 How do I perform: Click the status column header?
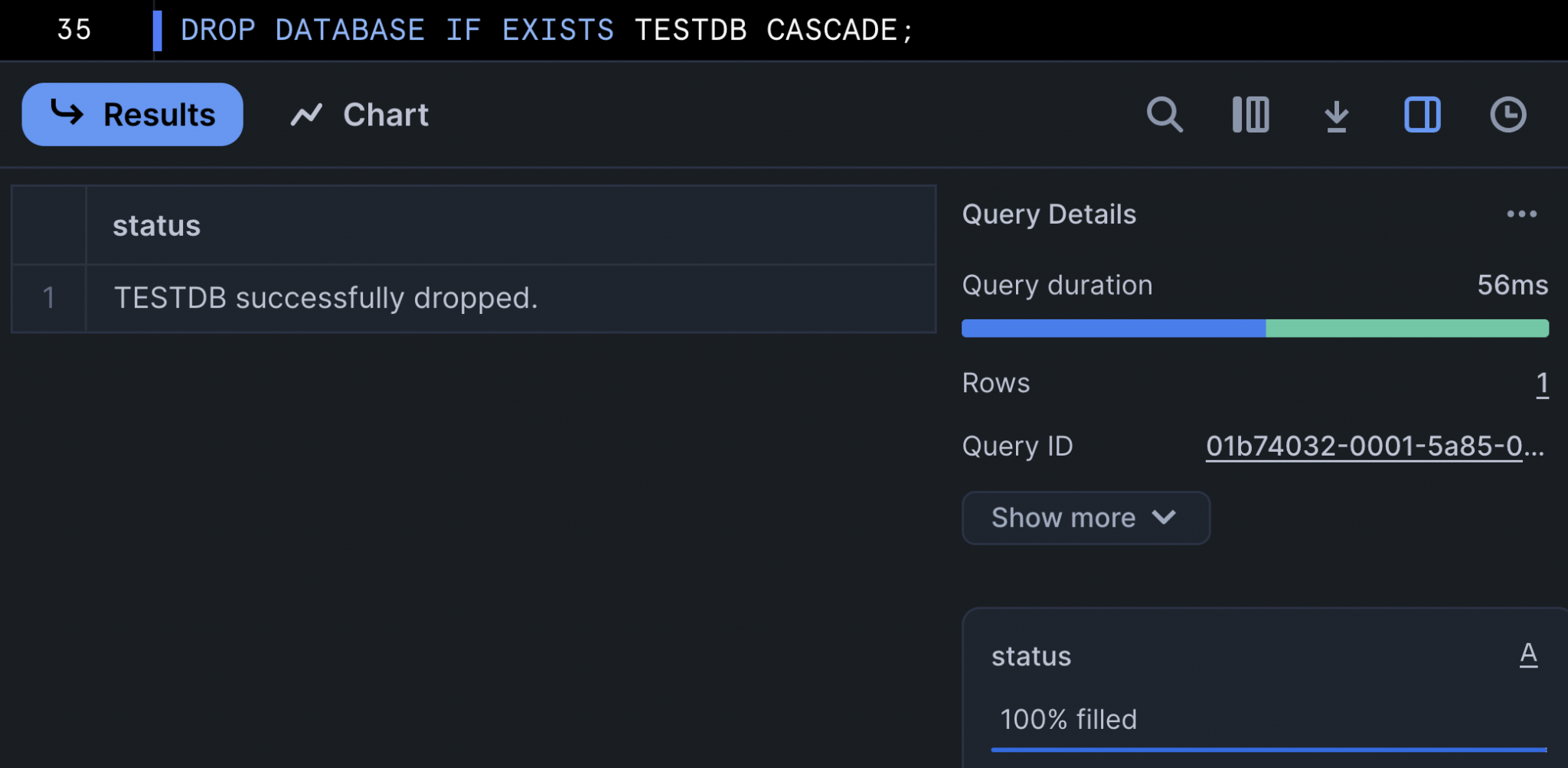pos(156,226)
